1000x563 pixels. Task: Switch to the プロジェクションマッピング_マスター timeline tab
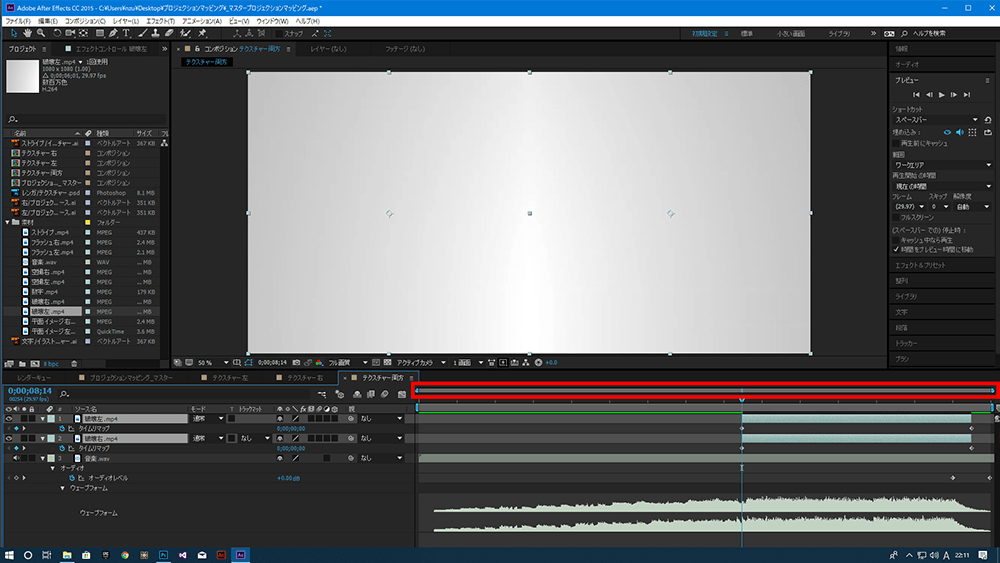pyautogui.click(x=130, y=378)
